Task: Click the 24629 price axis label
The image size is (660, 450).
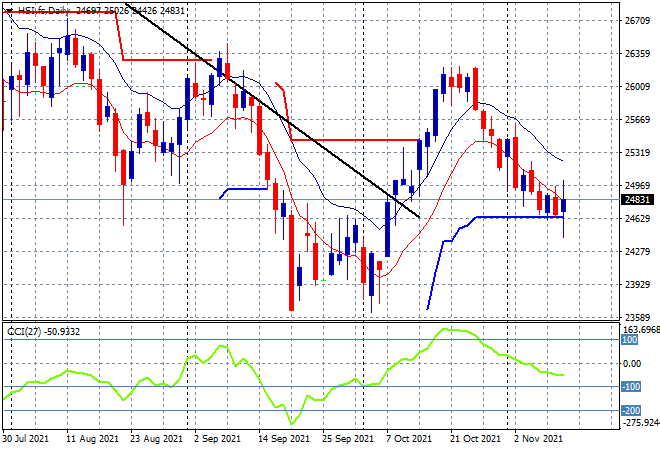Action: pyautogui.click(x=637, y=218)
